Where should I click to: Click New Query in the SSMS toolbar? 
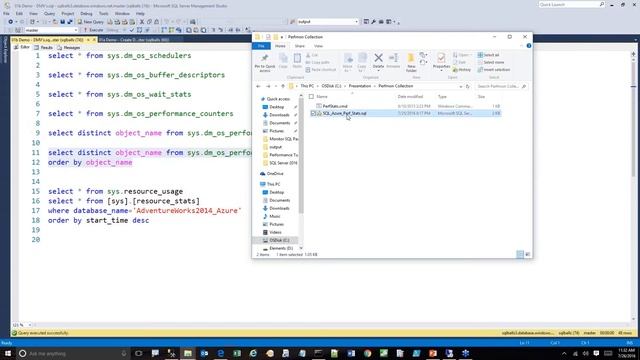91,22
